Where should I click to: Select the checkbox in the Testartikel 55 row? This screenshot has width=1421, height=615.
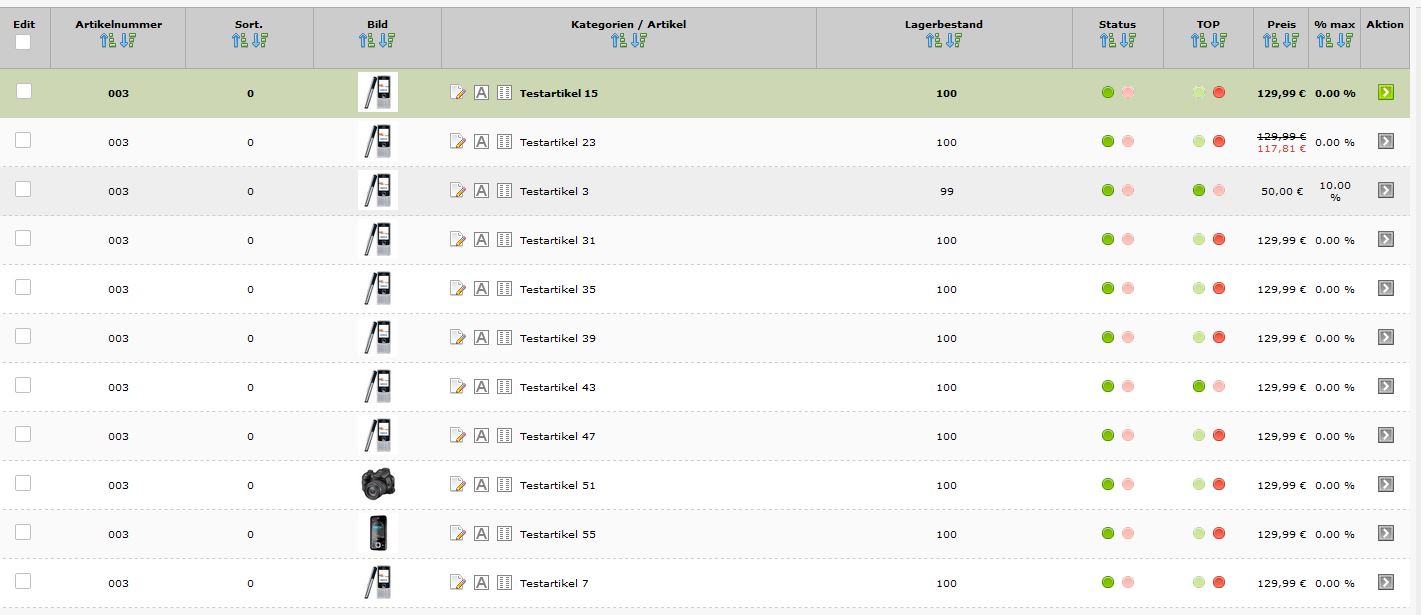tap(23, 533)
